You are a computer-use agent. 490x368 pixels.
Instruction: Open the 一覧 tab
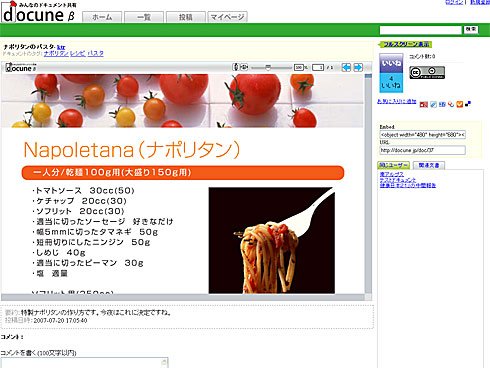pyautogui.click(x=144, y=17)
